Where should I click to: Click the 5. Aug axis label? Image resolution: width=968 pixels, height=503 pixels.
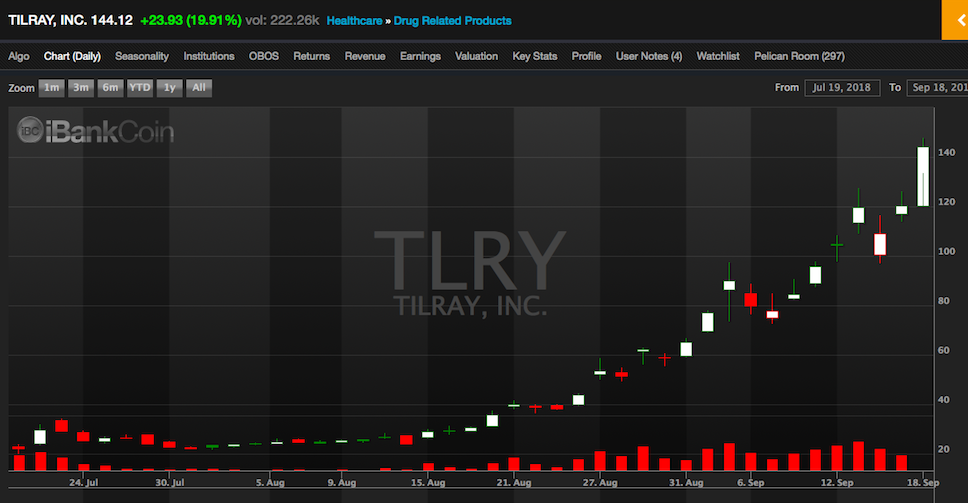pos(270,483)
